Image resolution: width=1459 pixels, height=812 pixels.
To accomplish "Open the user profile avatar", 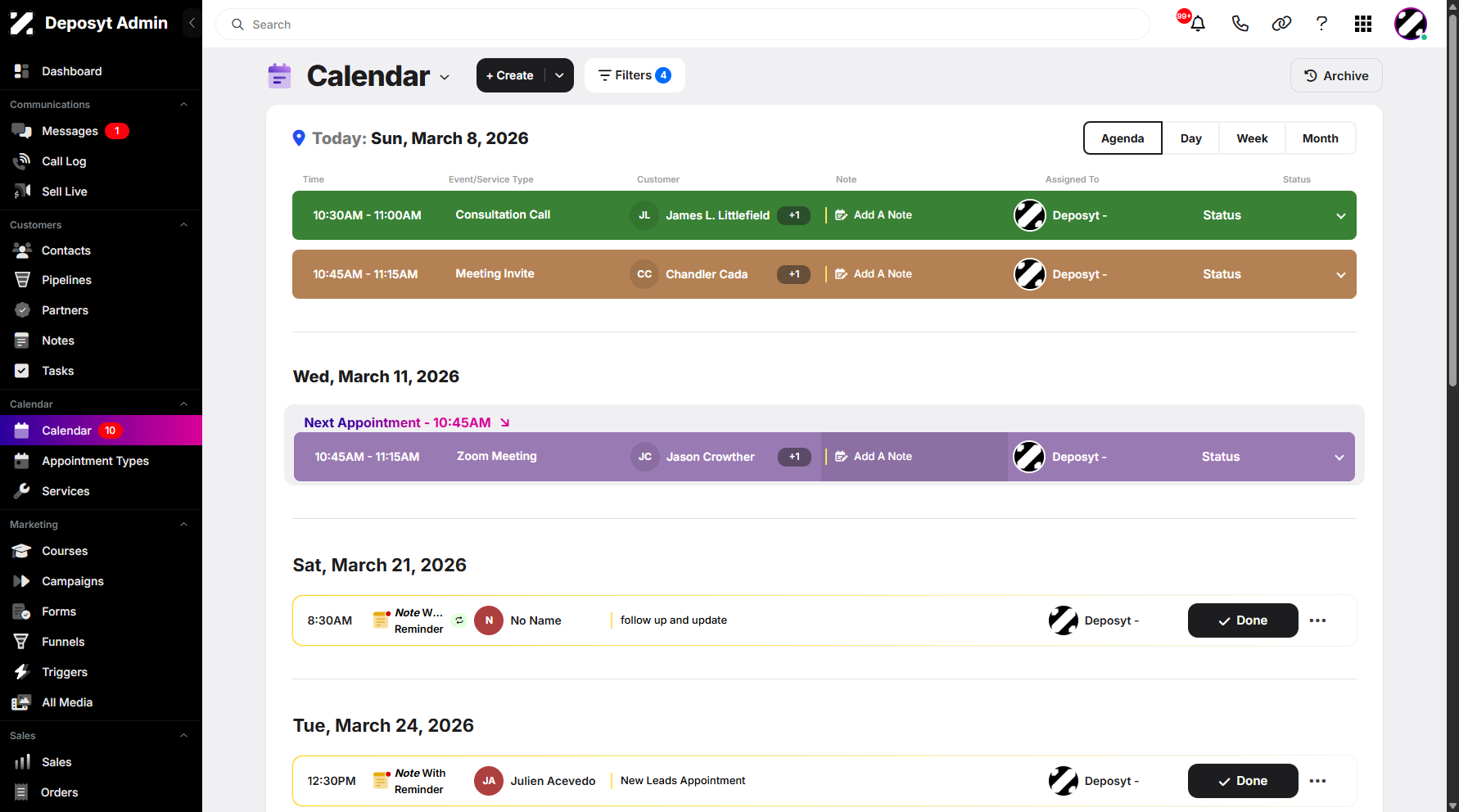I will coord(1411,24).
